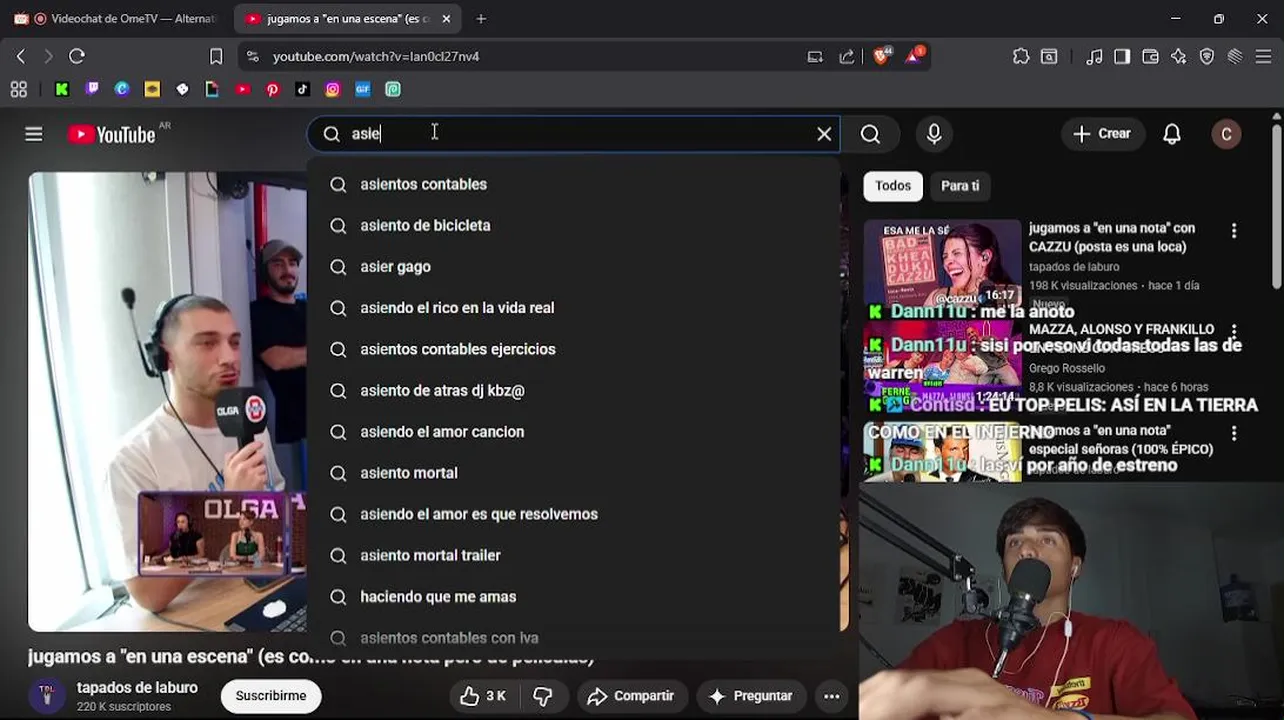Click the Compartir share button
This screenshot has width=1284, height=720.
pyautogui.click(x=631, y=696)
